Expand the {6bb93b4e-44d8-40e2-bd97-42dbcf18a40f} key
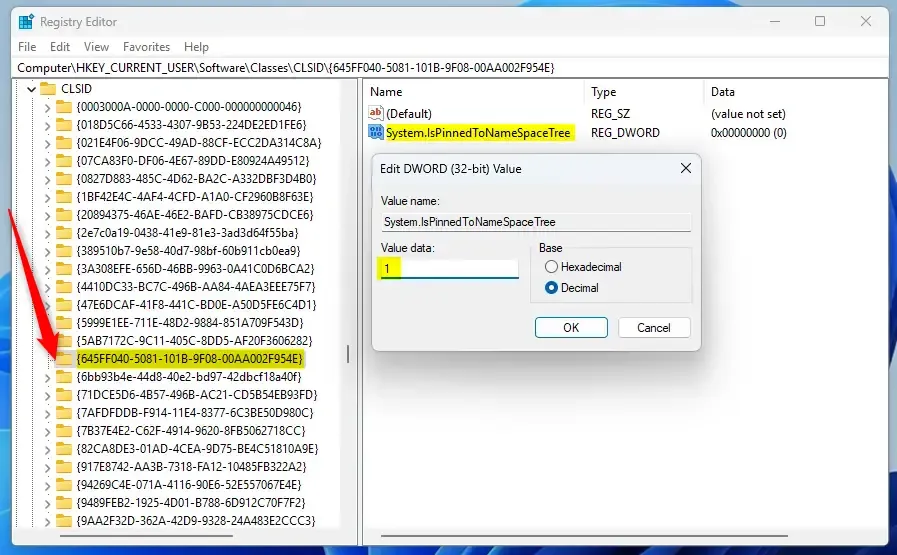This screenshot has width=897, height=555. pyautogui.click(x=47, y=377)
